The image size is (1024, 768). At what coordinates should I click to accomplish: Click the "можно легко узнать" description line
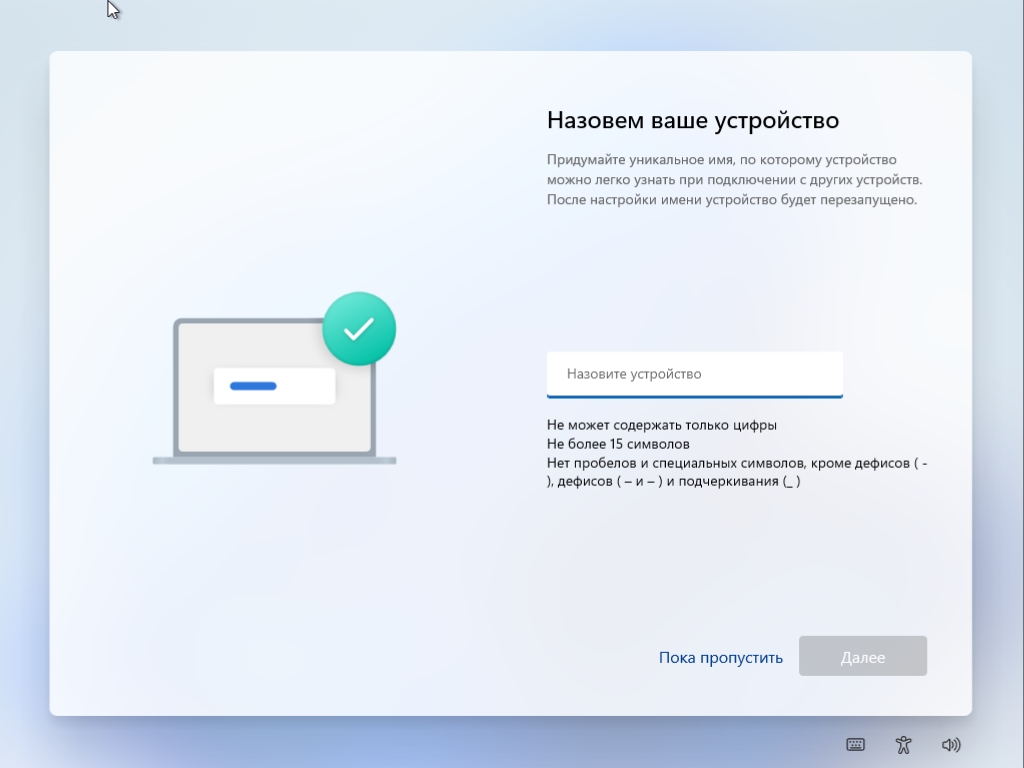click(x=735, y=179)
